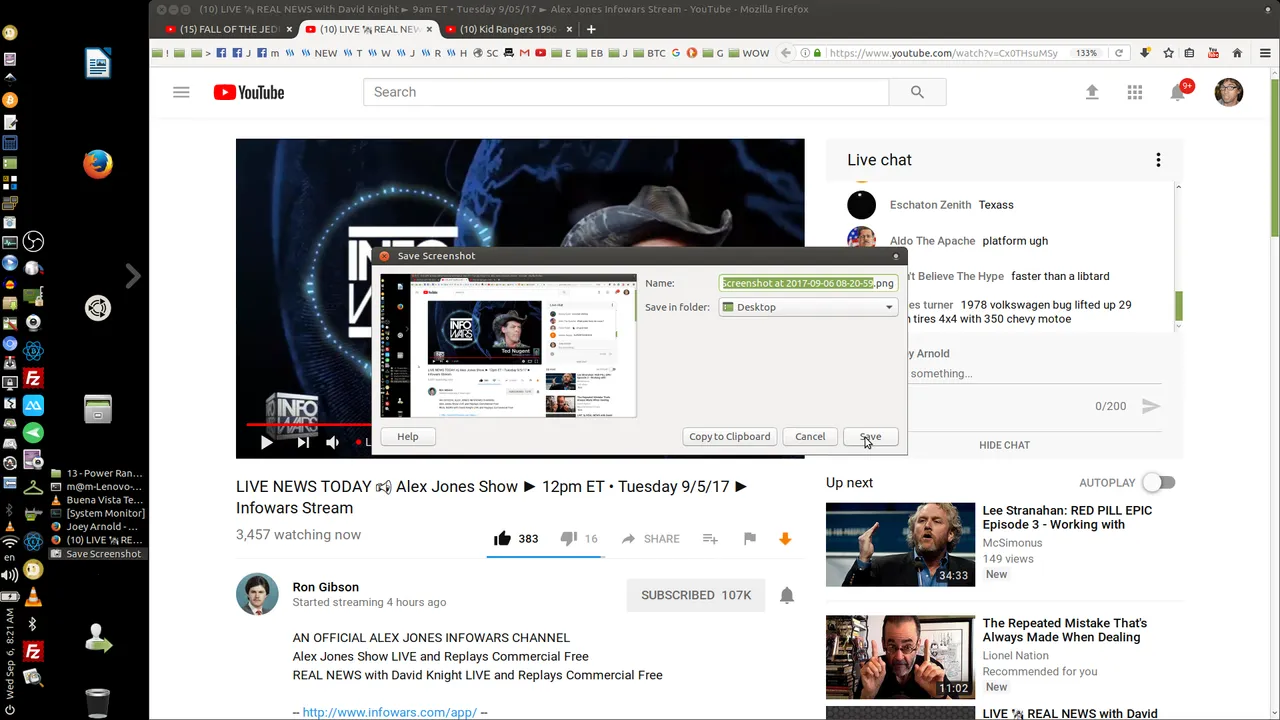Screen dimensions: 1280x720
Task: Select the 13 - Power Ran... window list entry
Action: click(97, 473)
